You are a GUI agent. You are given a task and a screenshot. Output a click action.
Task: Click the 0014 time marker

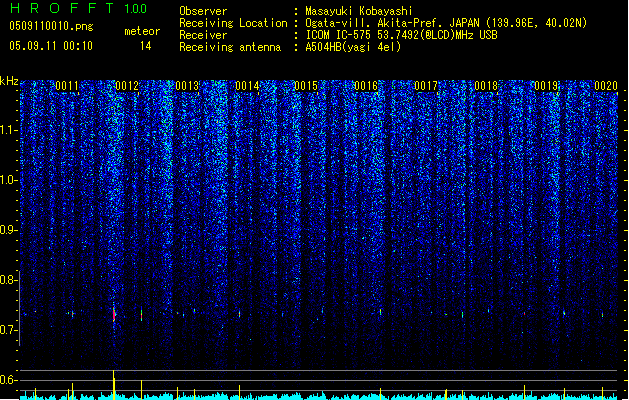pyautogui.click(x=247, y=86)
